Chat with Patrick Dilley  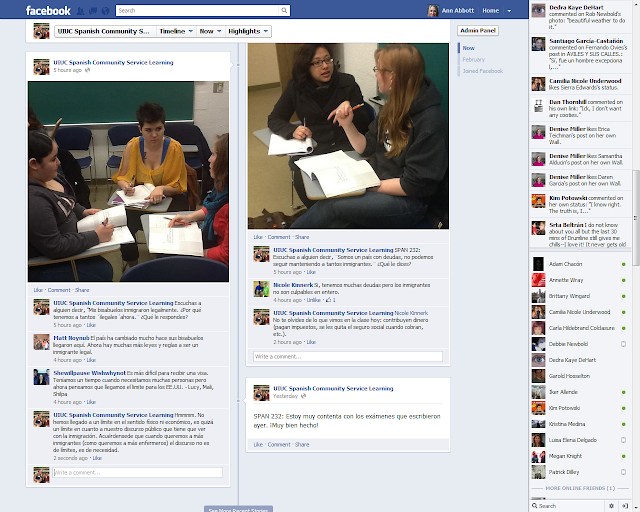[580, 472]
